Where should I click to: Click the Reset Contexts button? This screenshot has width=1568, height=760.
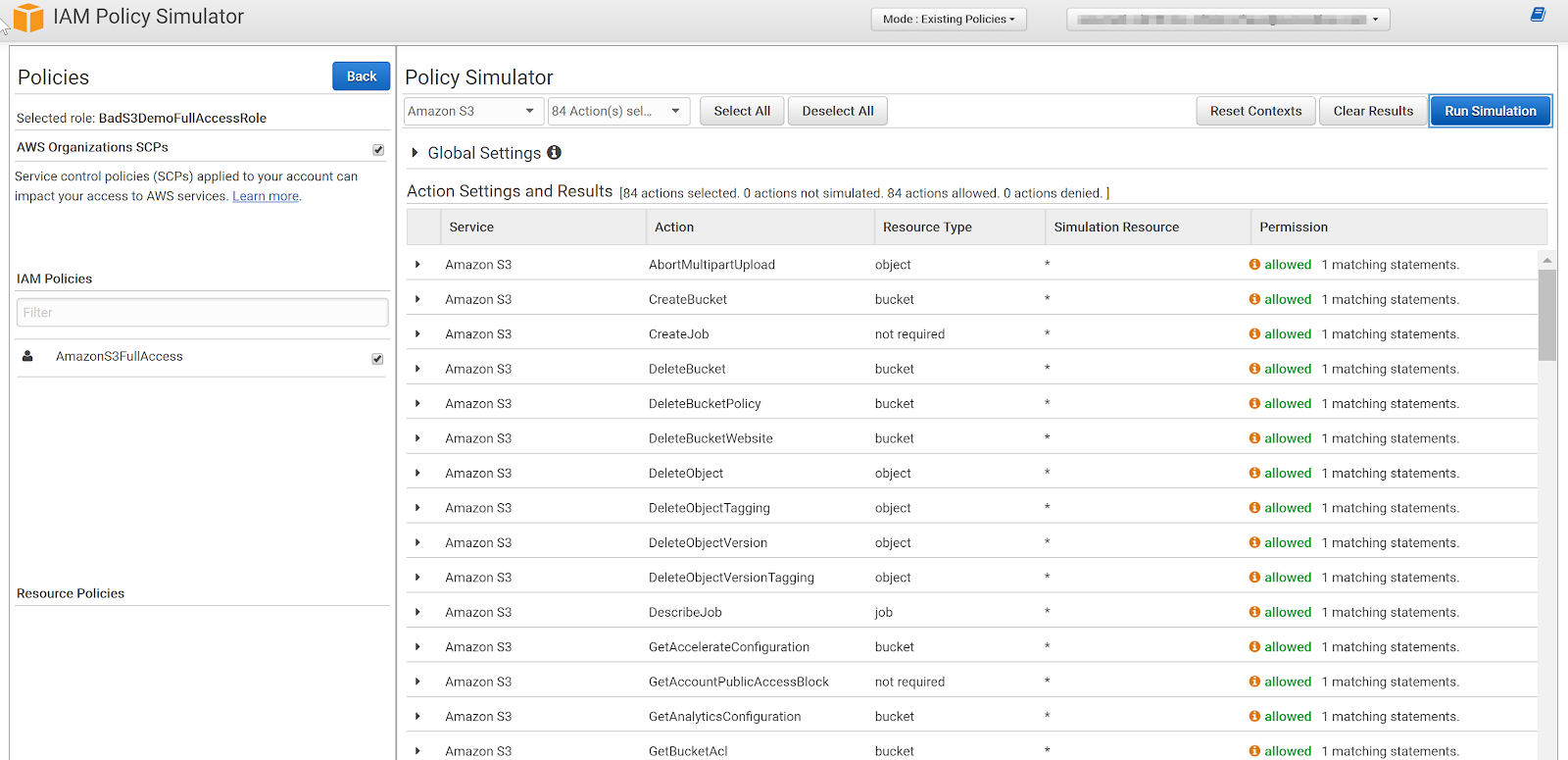tap(1255, 111)
